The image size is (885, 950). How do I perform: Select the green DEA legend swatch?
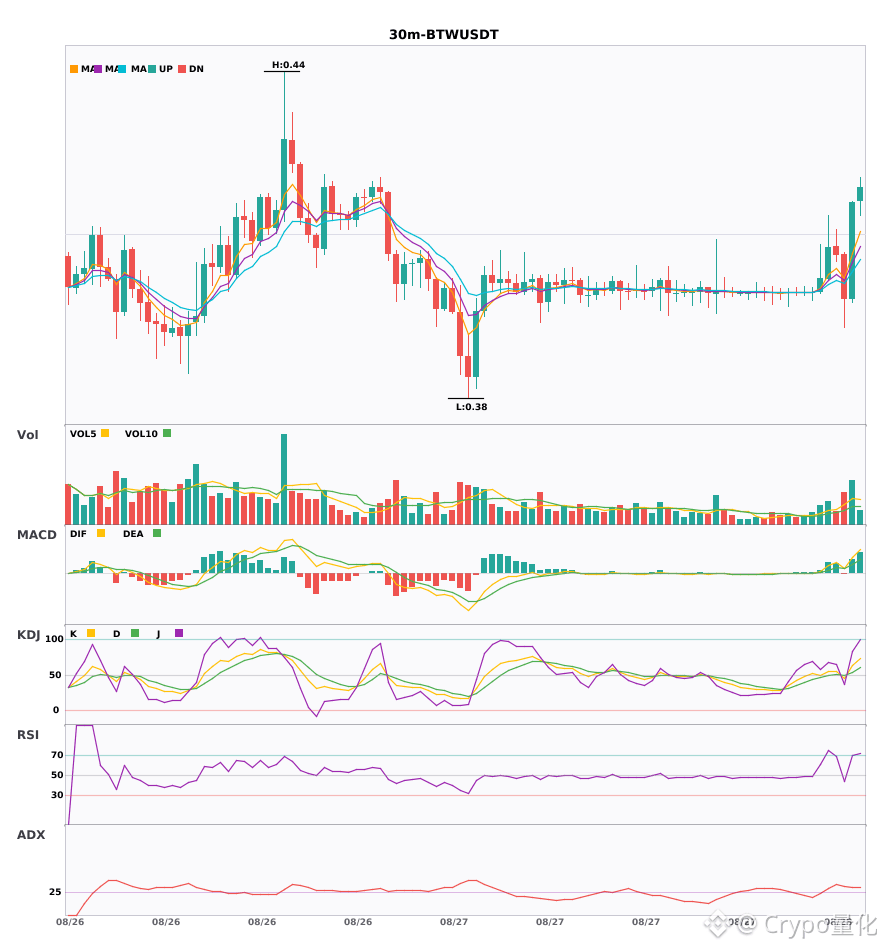(157, 533)
